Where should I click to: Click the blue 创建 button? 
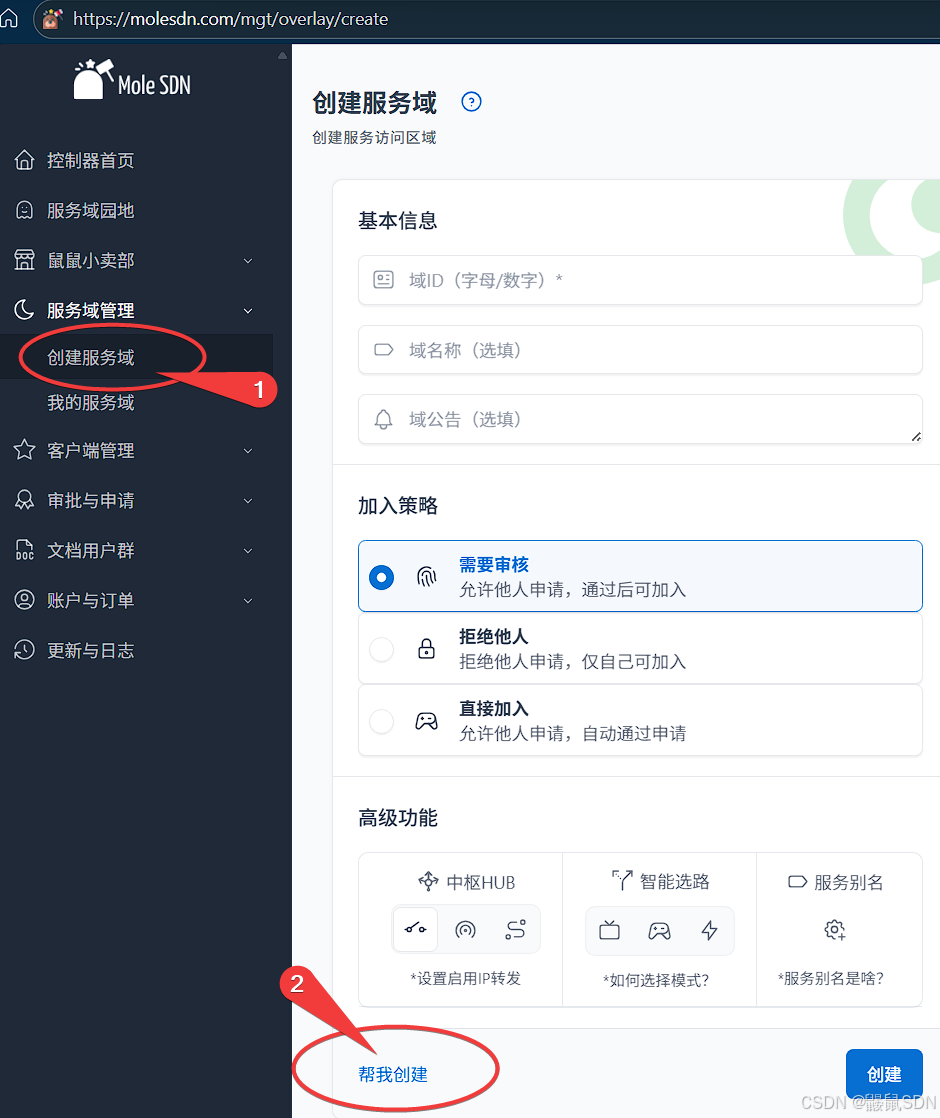click(x=884, y=1074)
